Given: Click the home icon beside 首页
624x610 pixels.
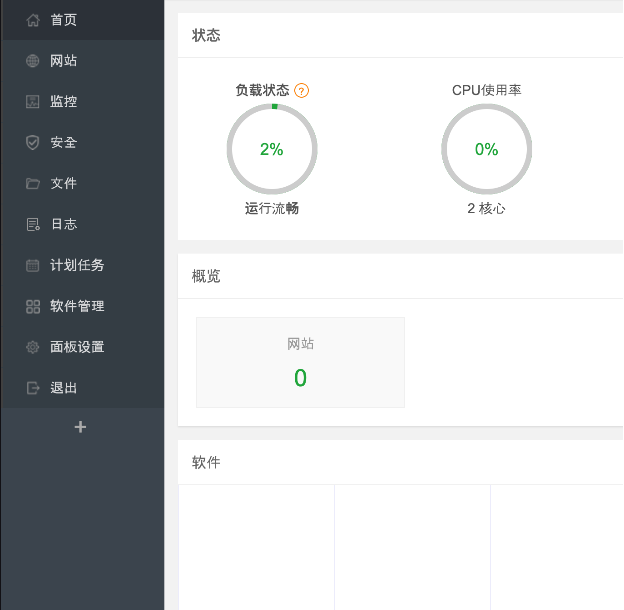Looking at the screenshot, I should (33, 20).
